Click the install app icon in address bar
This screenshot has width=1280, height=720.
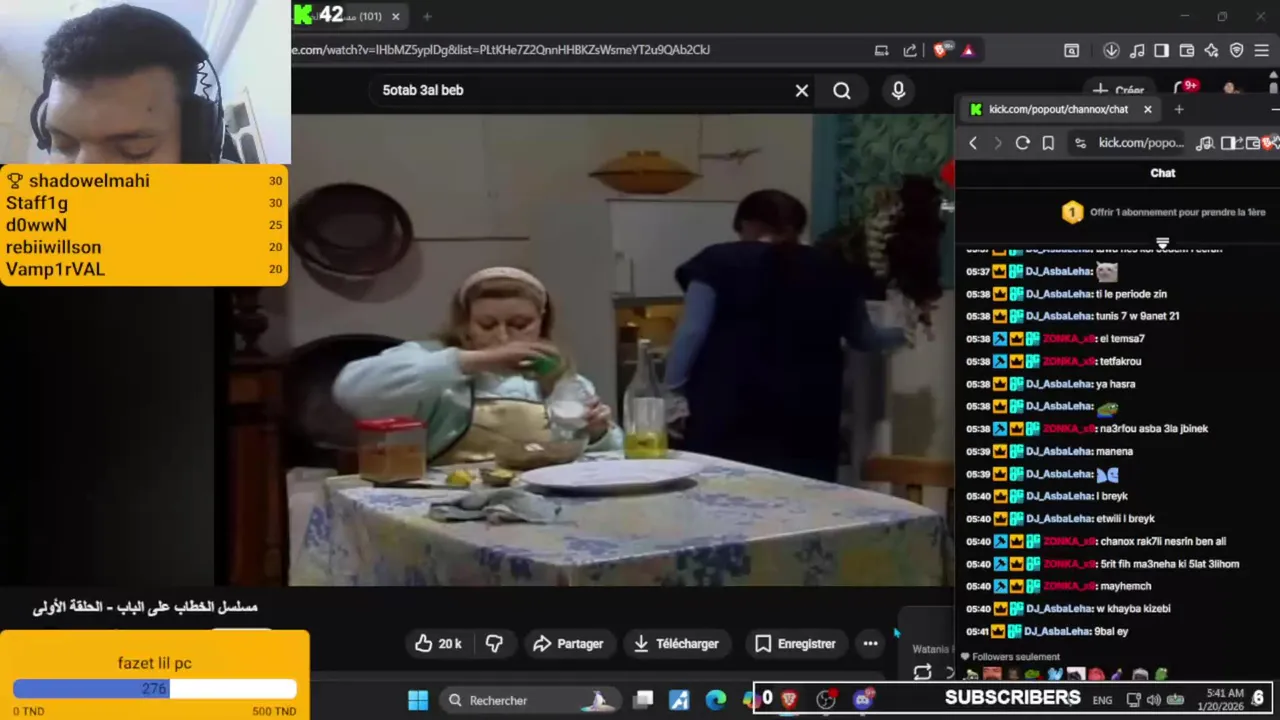tap(881, 50)
